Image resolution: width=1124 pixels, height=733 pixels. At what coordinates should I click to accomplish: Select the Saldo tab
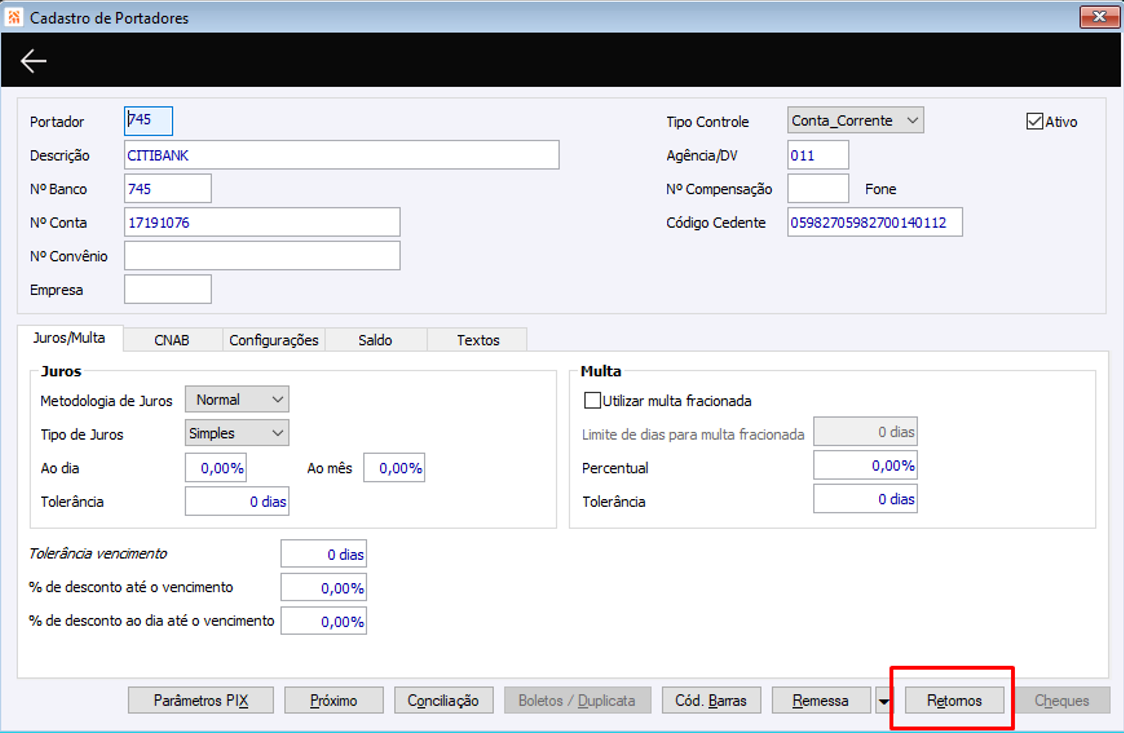click(x=376, y=340)
